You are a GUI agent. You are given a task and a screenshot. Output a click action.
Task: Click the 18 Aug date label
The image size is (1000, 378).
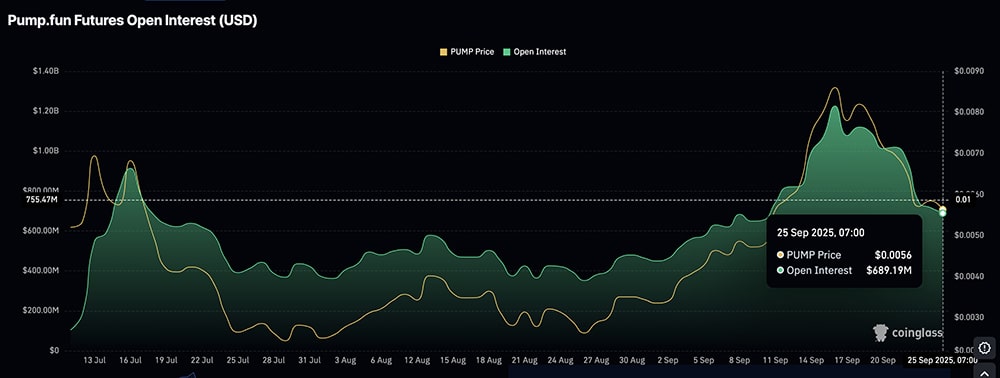click(x=489, y=361)
